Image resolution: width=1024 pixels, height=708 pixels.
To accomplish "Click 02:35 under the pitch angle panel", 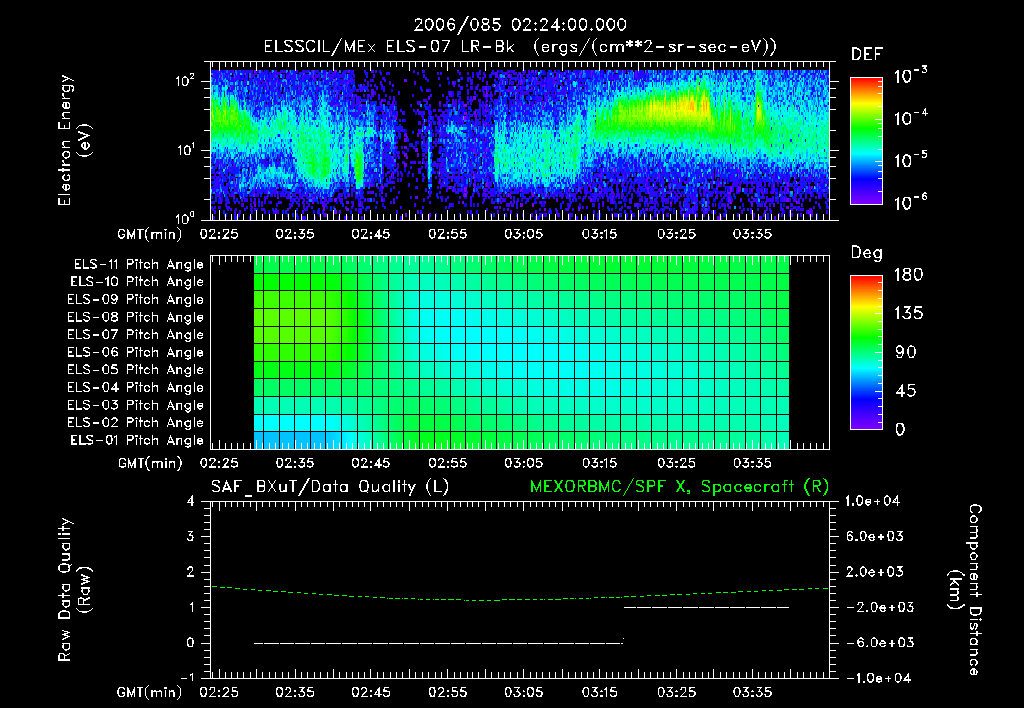I will click(295, 463).
